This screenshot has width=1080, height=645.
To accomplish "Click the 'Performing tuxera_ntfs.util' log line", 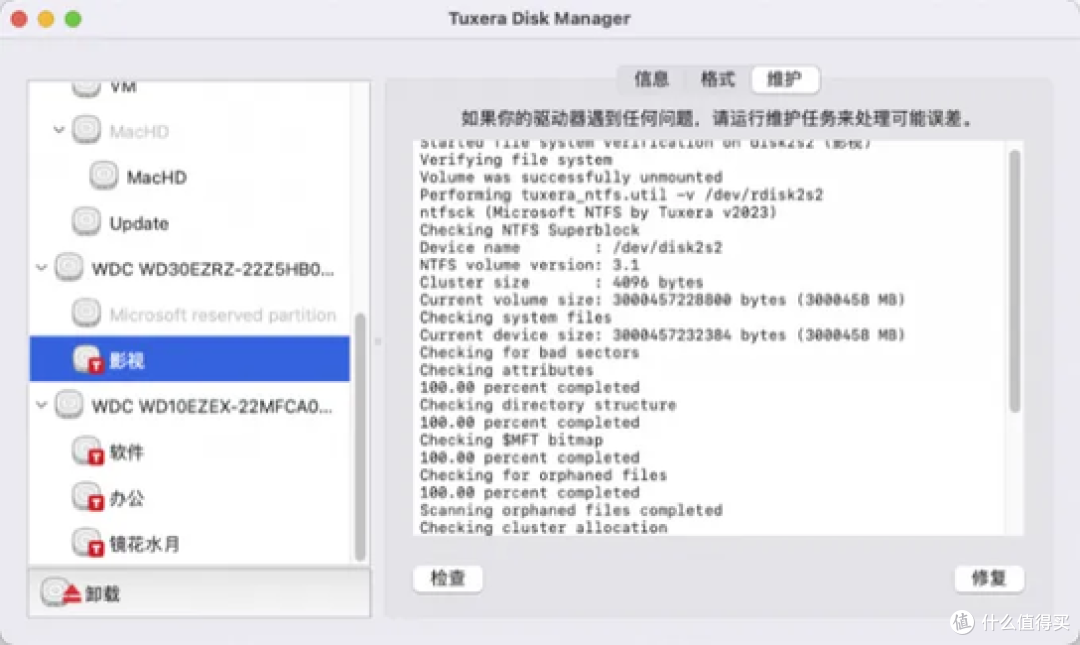I will [x=621, y=195].
